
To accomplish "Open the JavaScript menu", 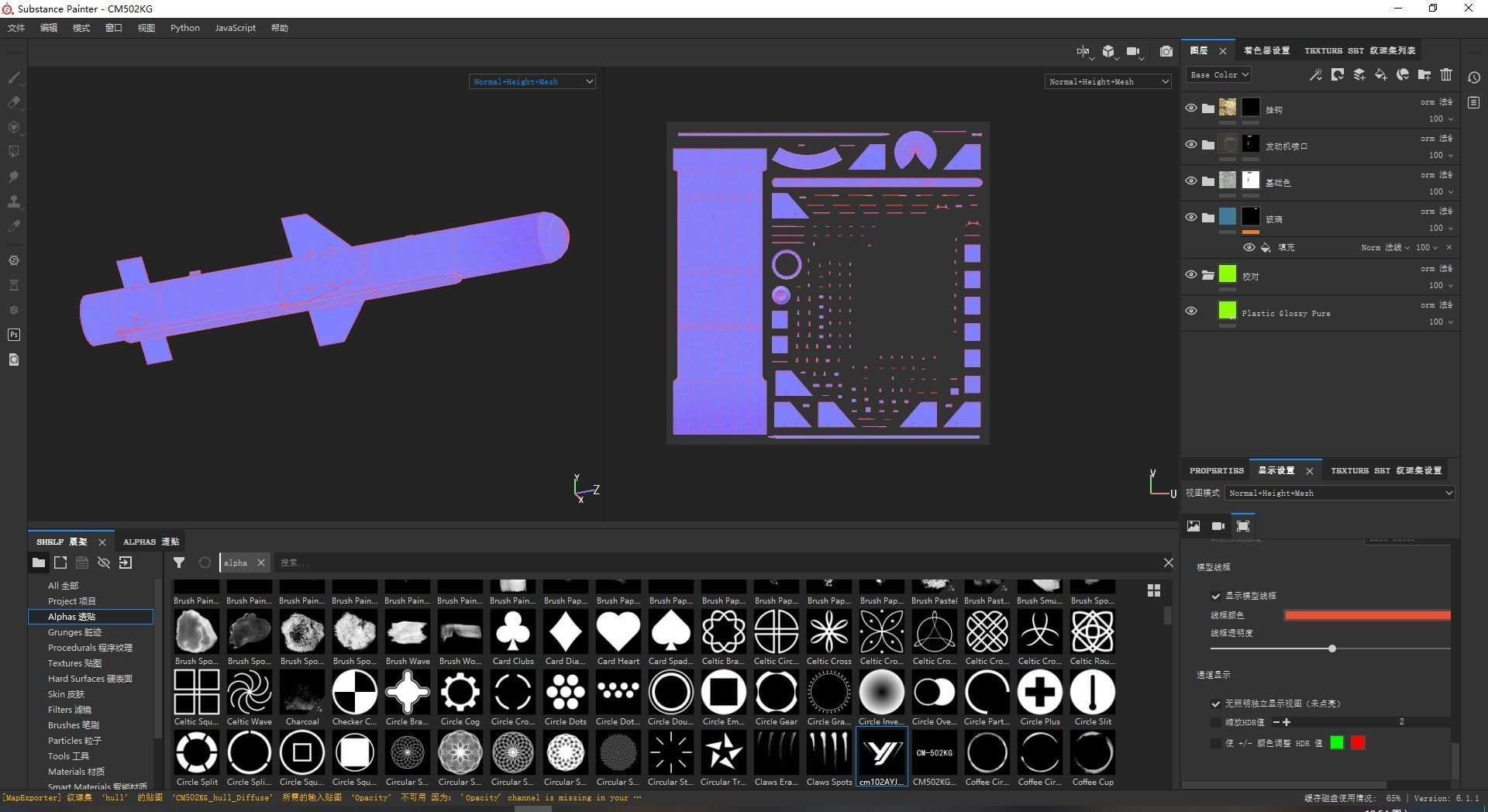I will (235, 28).
